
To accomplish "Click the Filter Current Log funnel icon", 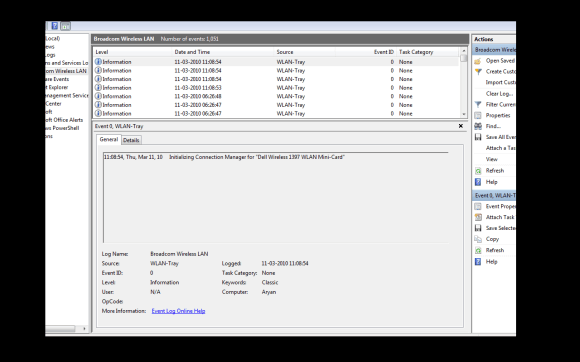I will (x=478, y=105).
